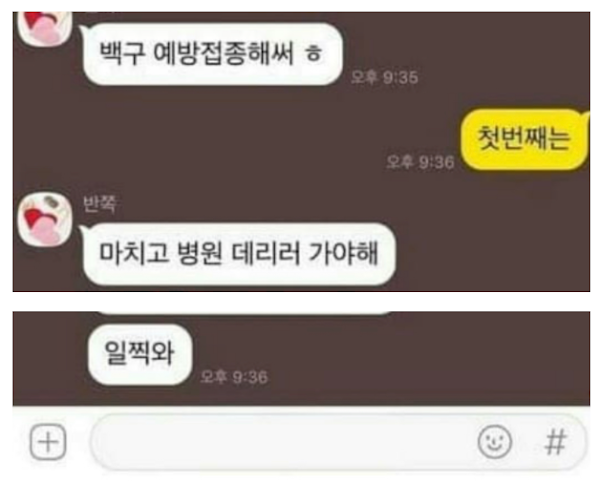Tap the 9:36 timestamp beside yellow bubble
The height and width of the screenshot is (484, 600).
pos(420,162)
